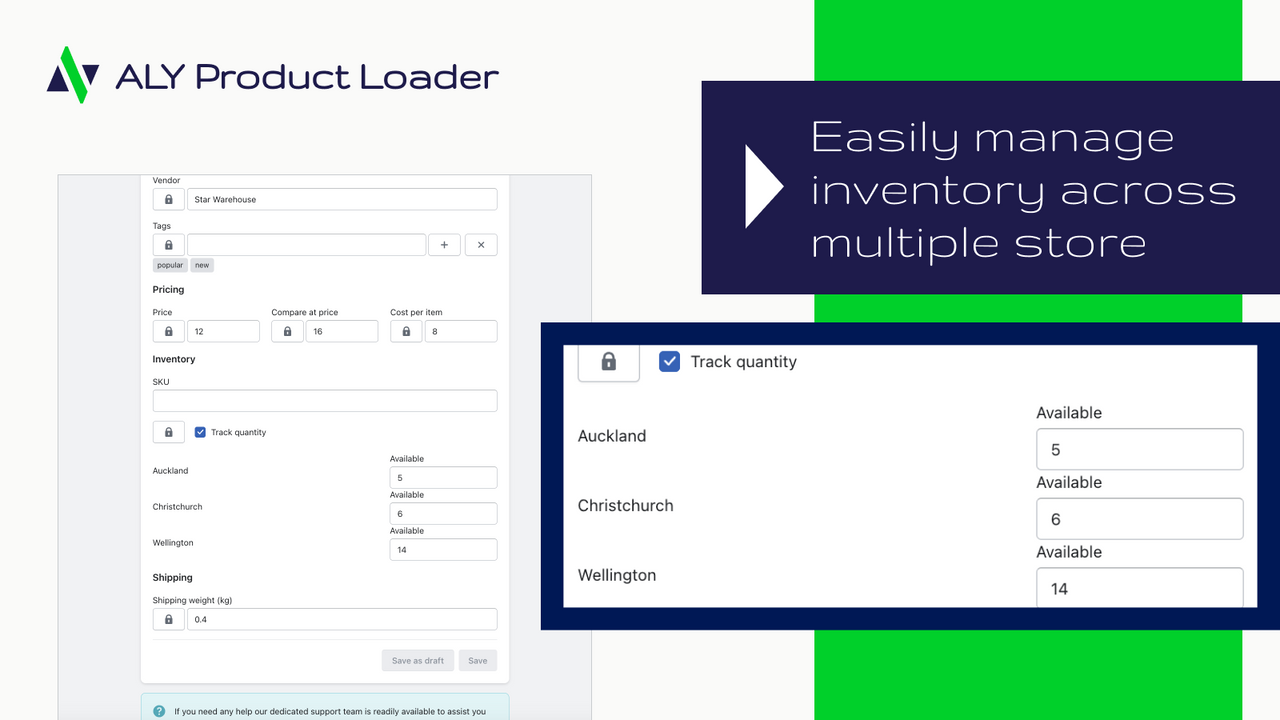Viewport: 1280px width, 720px height.
Task: Toggle the large Track quantity checkbox
Action: pos(670,361)
